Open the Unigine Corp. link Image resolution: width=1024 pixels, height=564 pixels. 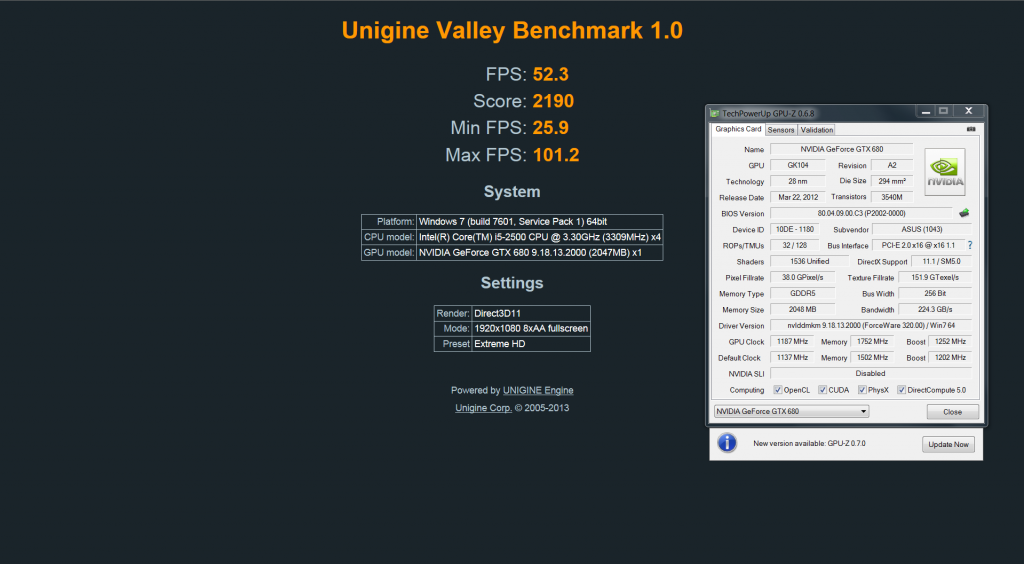point(483,408)
